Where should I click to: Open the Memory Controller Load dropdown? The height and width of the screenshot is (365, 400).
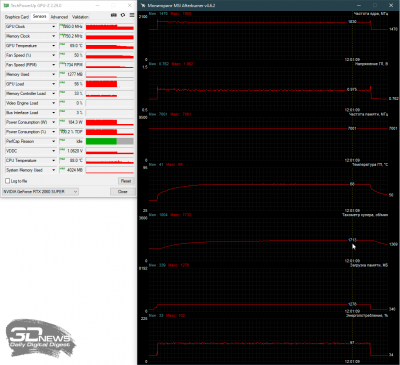tap(54, 94)
